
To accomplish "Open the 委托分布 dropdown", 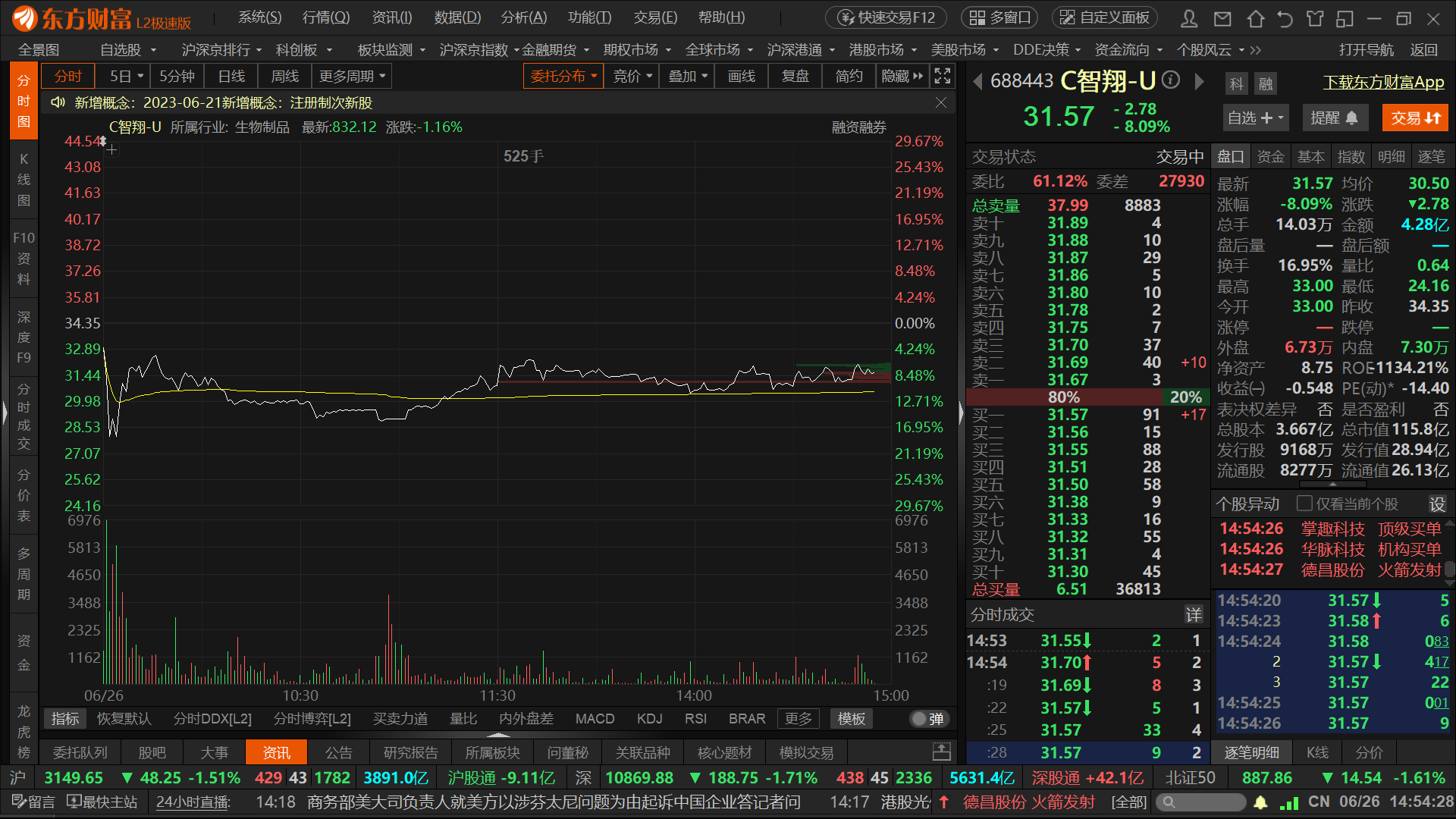I will 563,76.
